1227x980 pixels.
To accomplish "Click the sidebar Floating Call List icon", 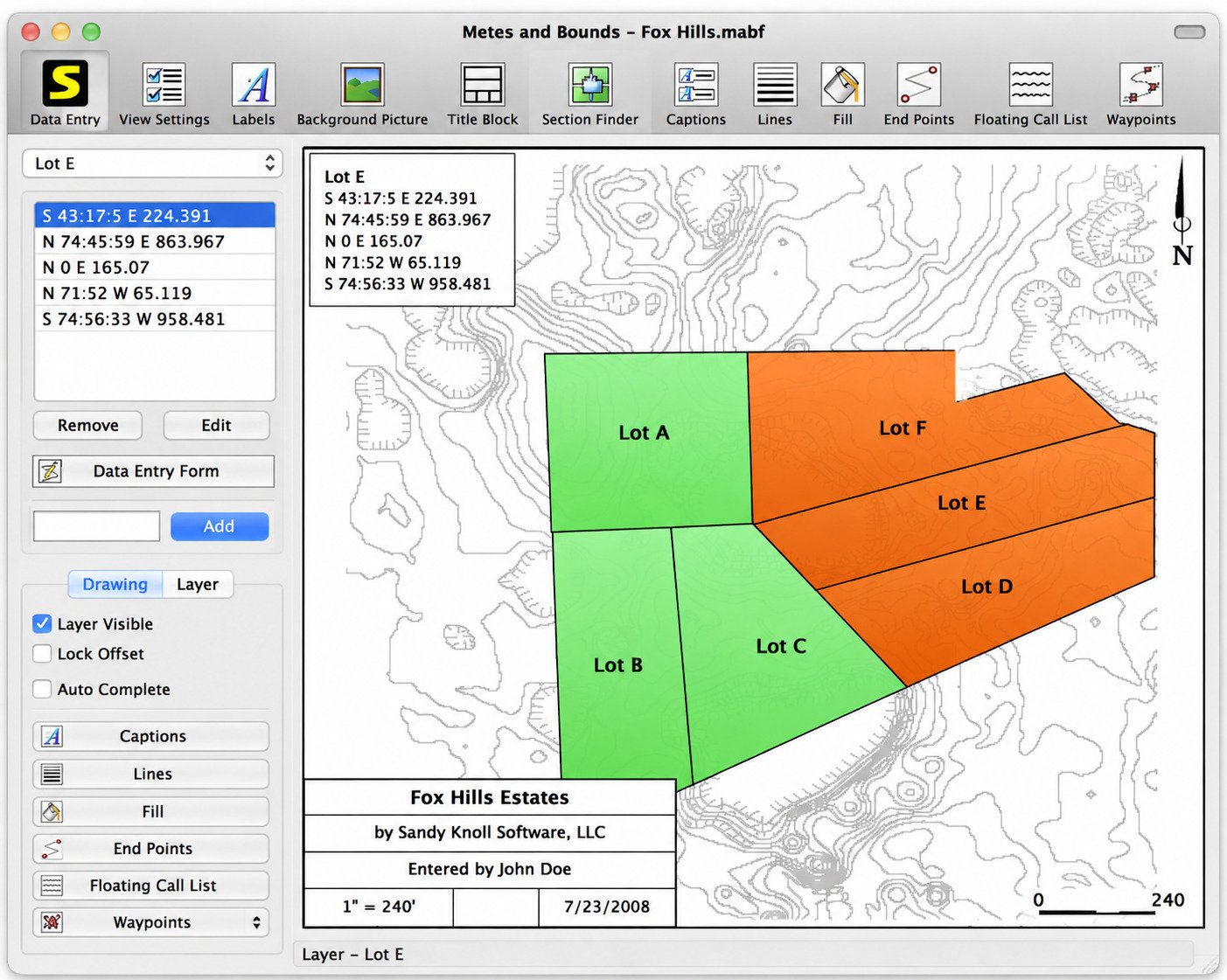I will point(52,886).
